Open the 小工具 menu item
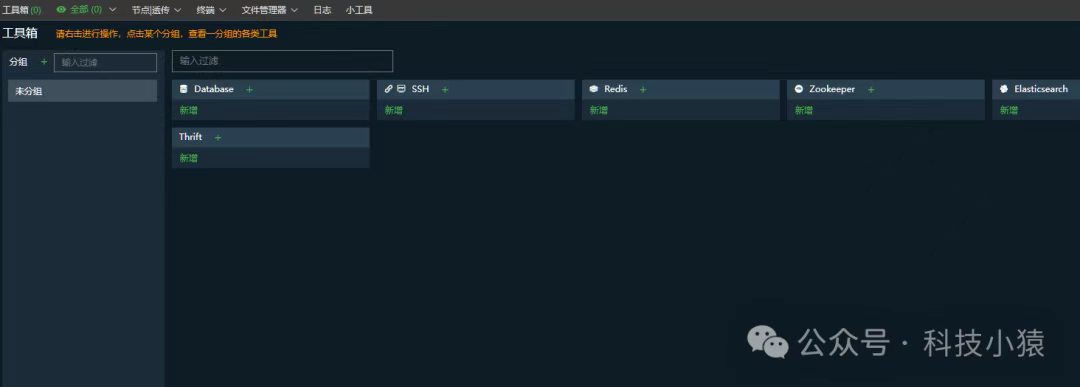 coord(359,10)
